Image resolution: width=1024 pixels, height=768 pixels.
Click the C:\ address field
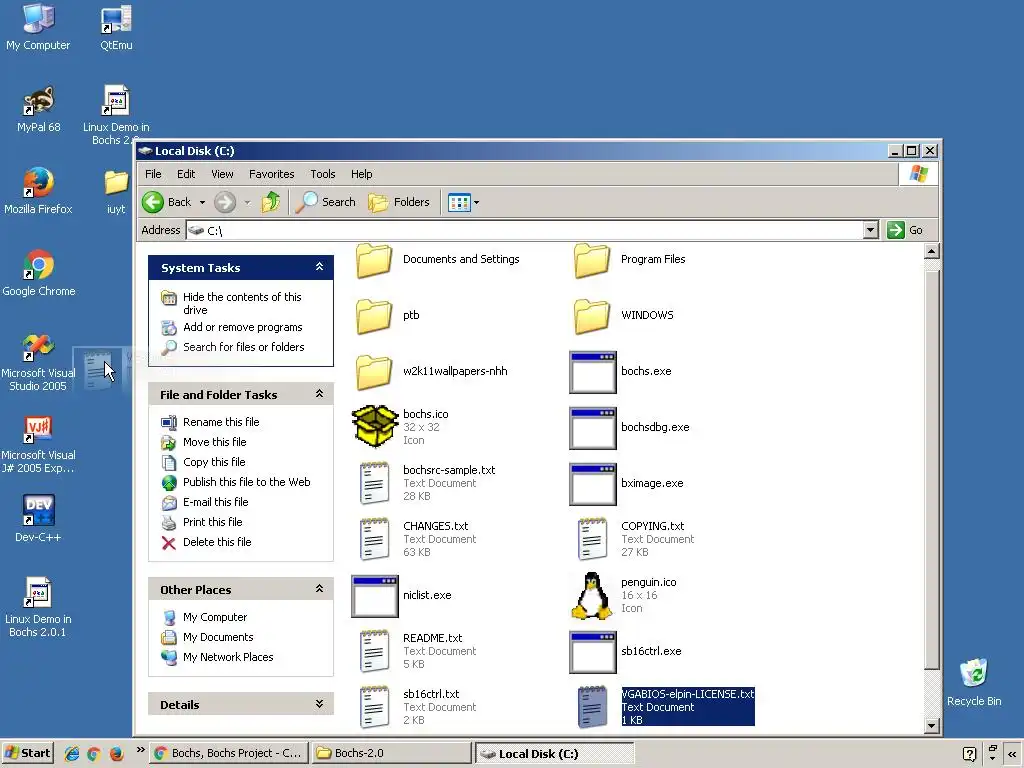[x=525, y=231]
